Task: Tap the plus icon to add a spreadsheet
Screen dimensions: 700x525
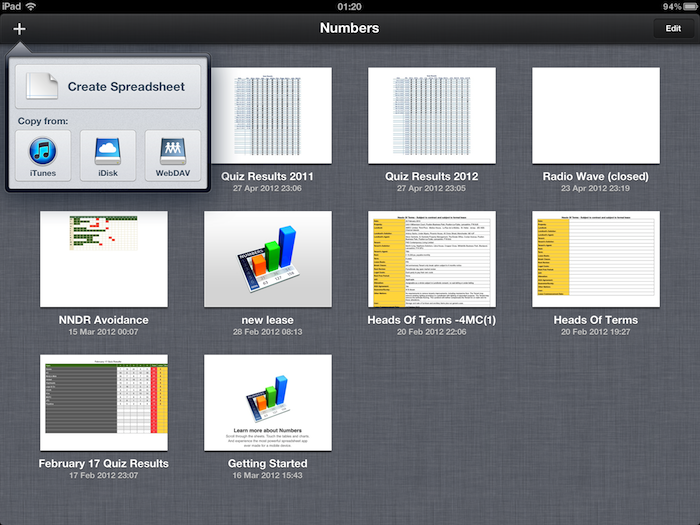Action: 19,28
